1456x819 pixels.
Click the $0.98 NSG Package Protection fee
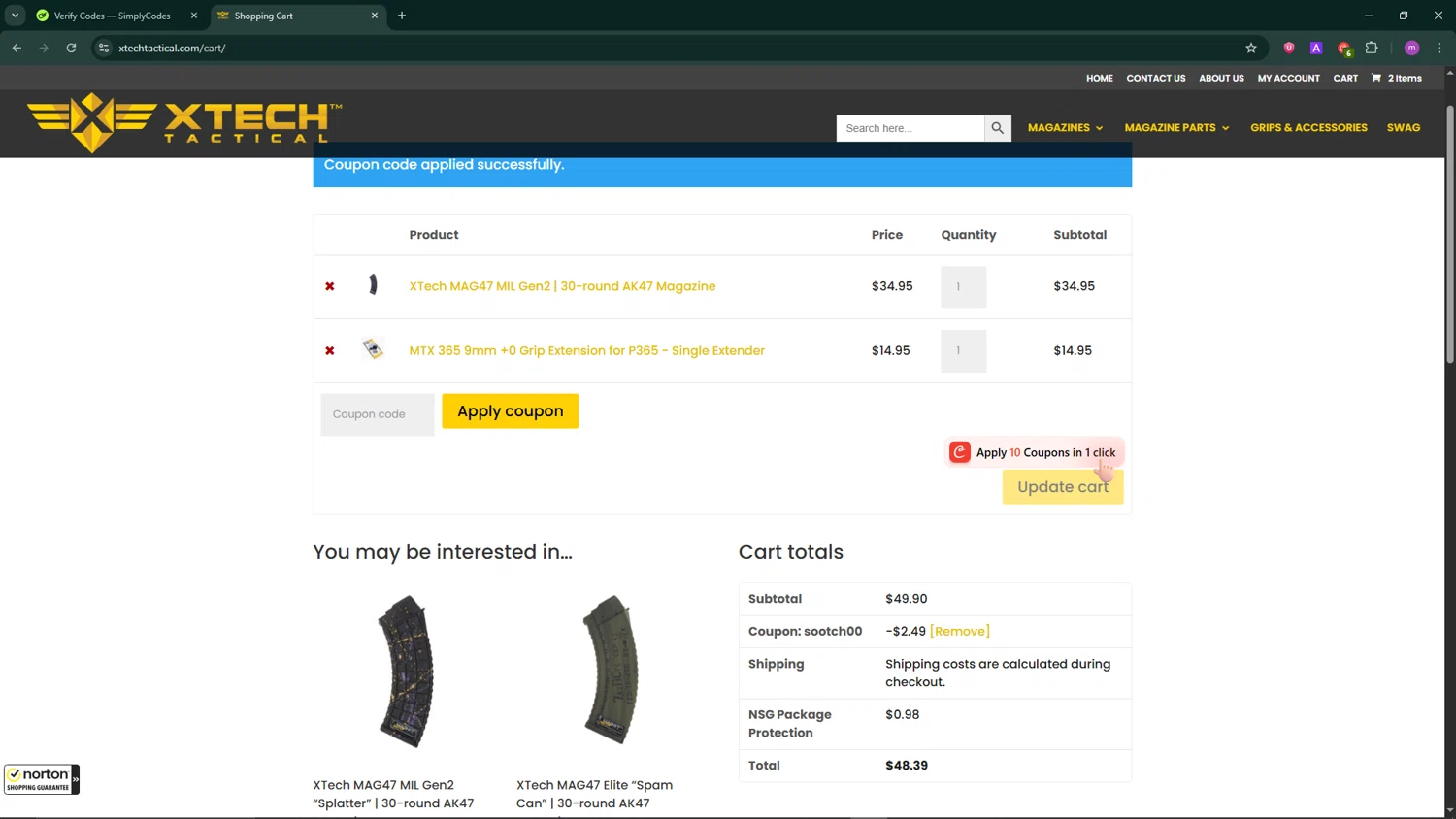coord(902,714)
